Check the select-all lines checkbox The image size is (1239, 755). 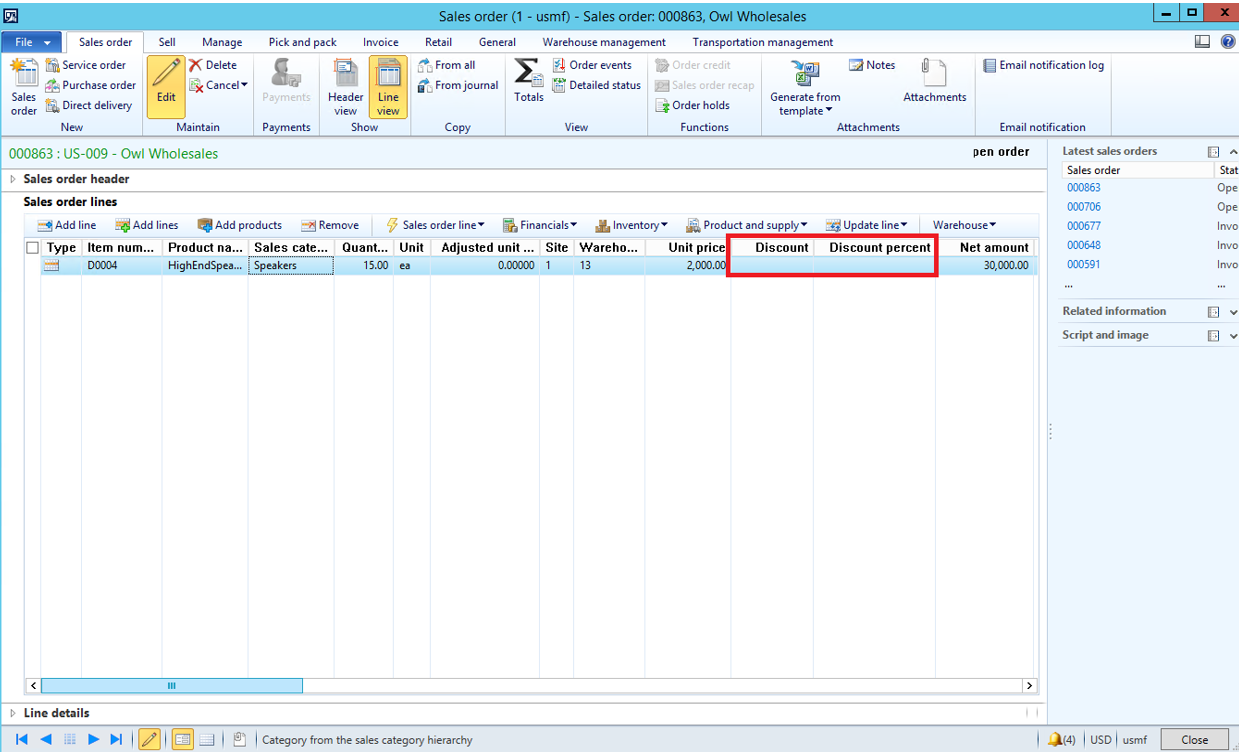(33, 248)
